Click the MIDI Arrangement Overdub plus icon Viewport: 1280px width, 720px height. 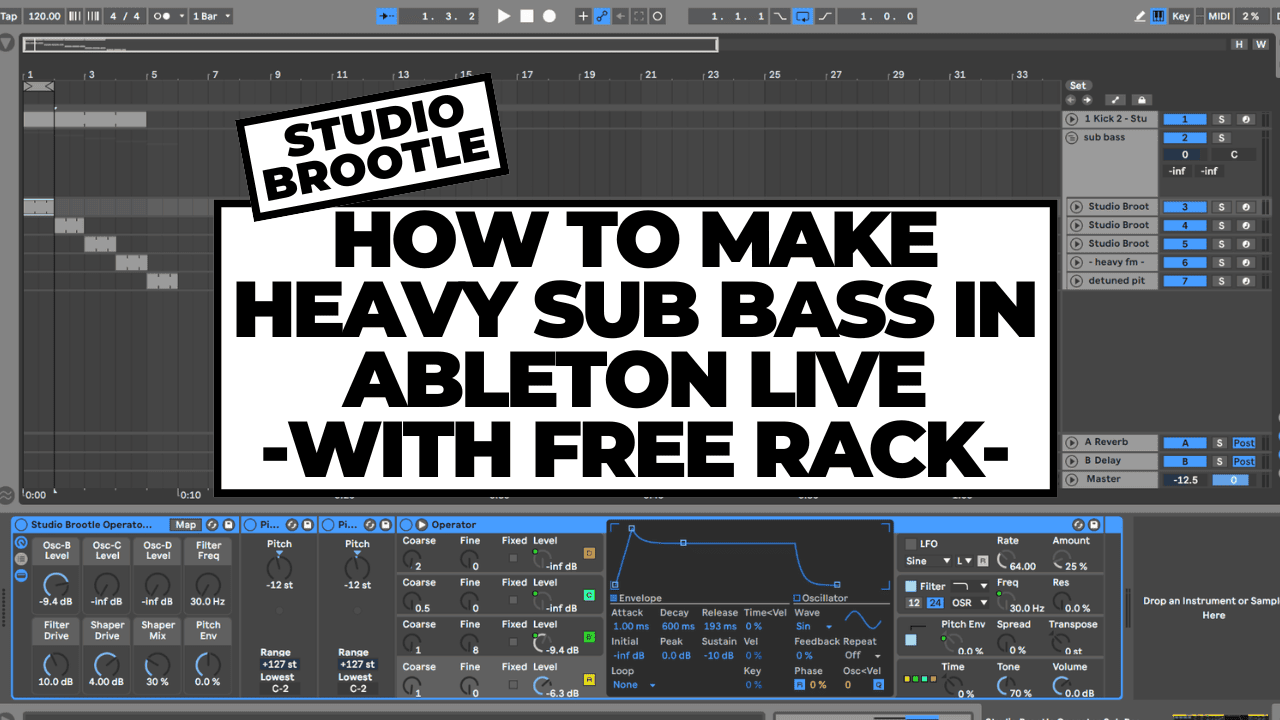coord(584,16)
